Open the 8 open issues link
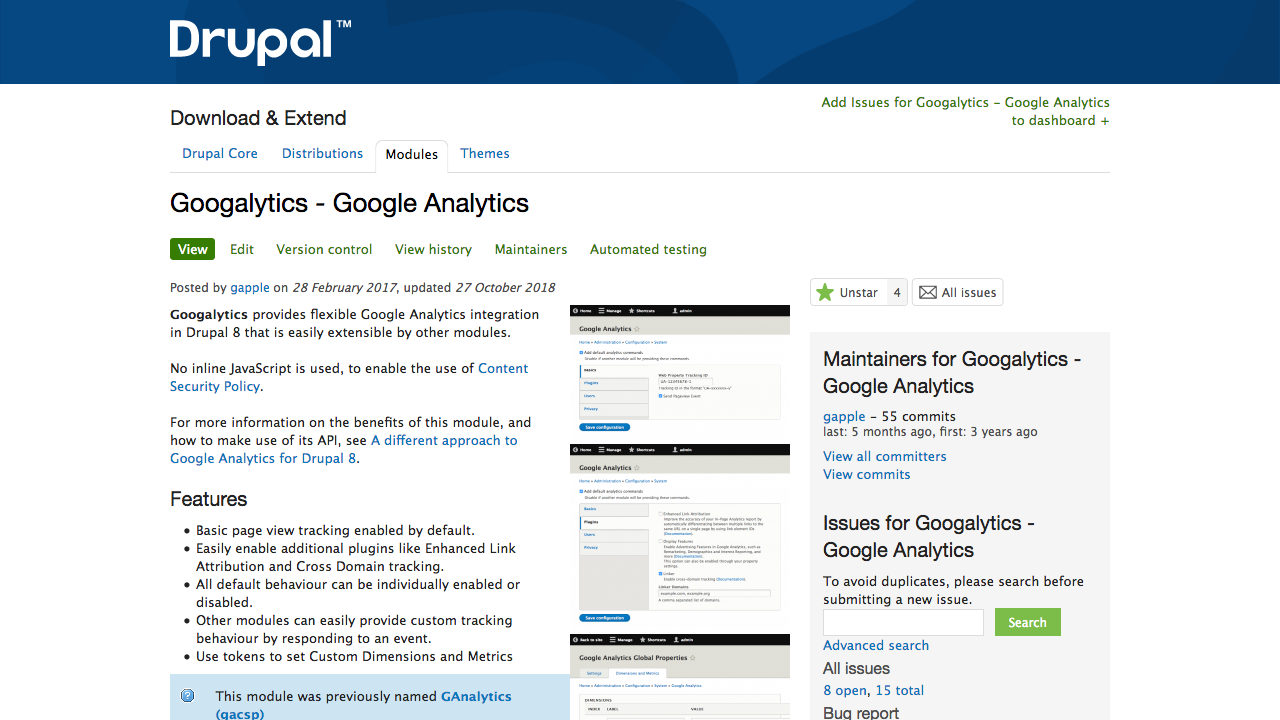 click(845, 691)
